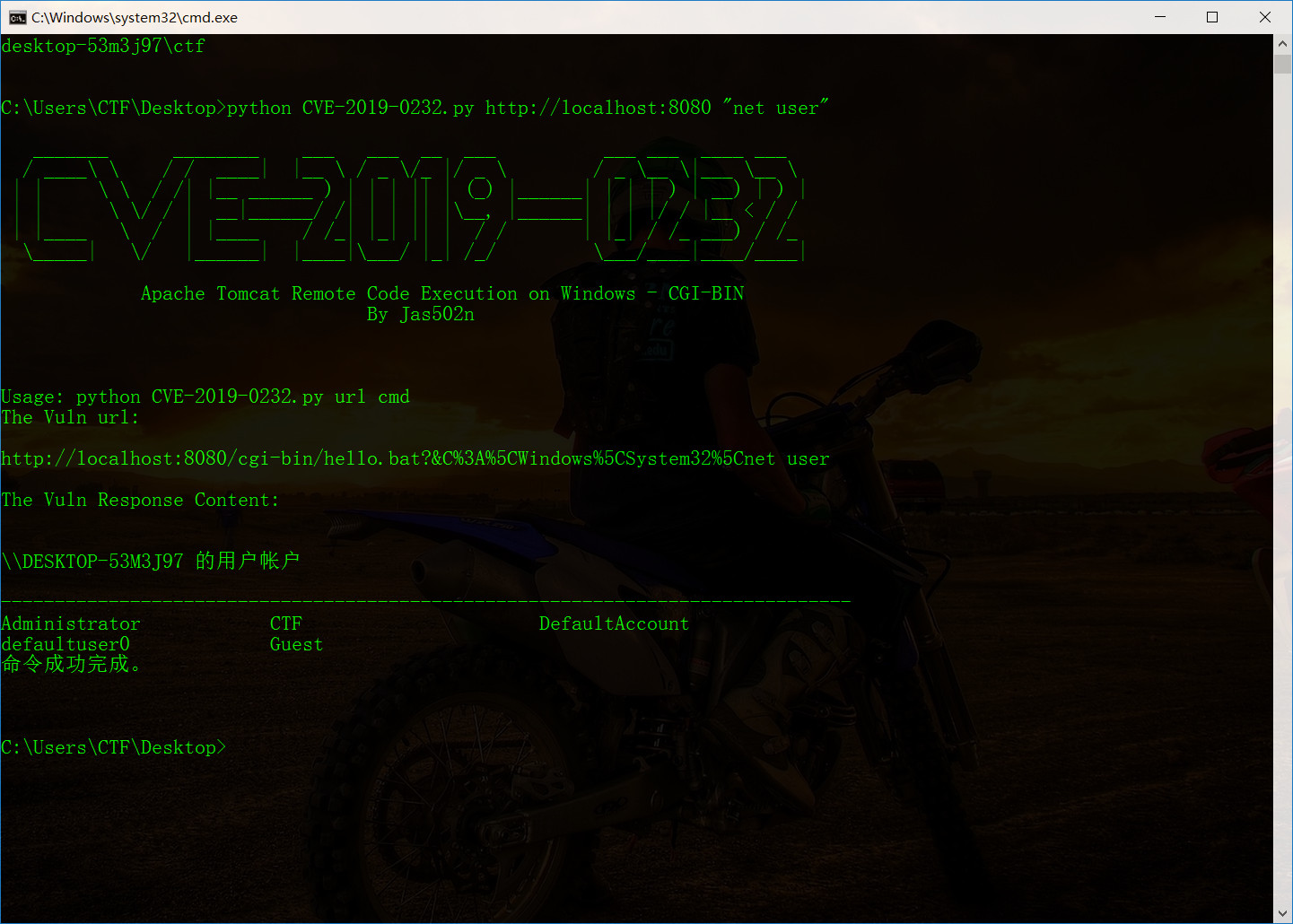The image size is (1293, 924).
Task: Click the 'Usage: python CVE-2019-0232.py url cmd' line
Action: click(205, 397)
